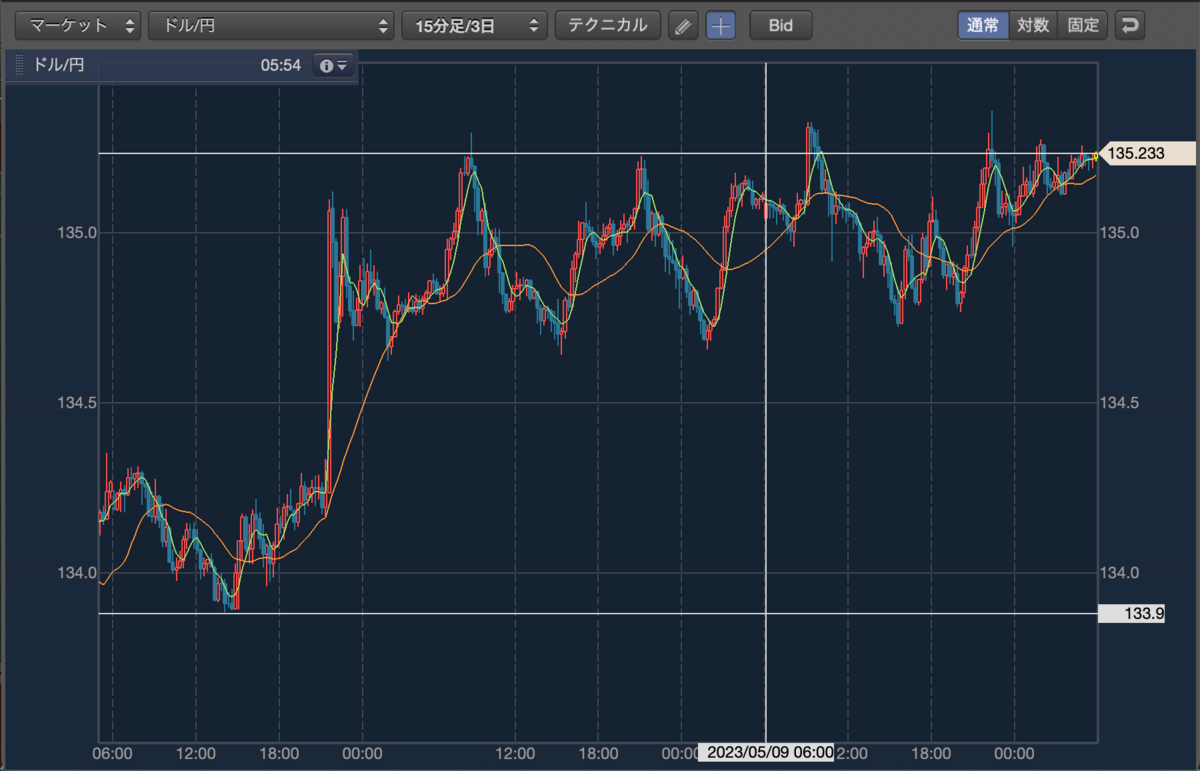Open the info dropdown in ドル/円 panel

tap(333, 66)
